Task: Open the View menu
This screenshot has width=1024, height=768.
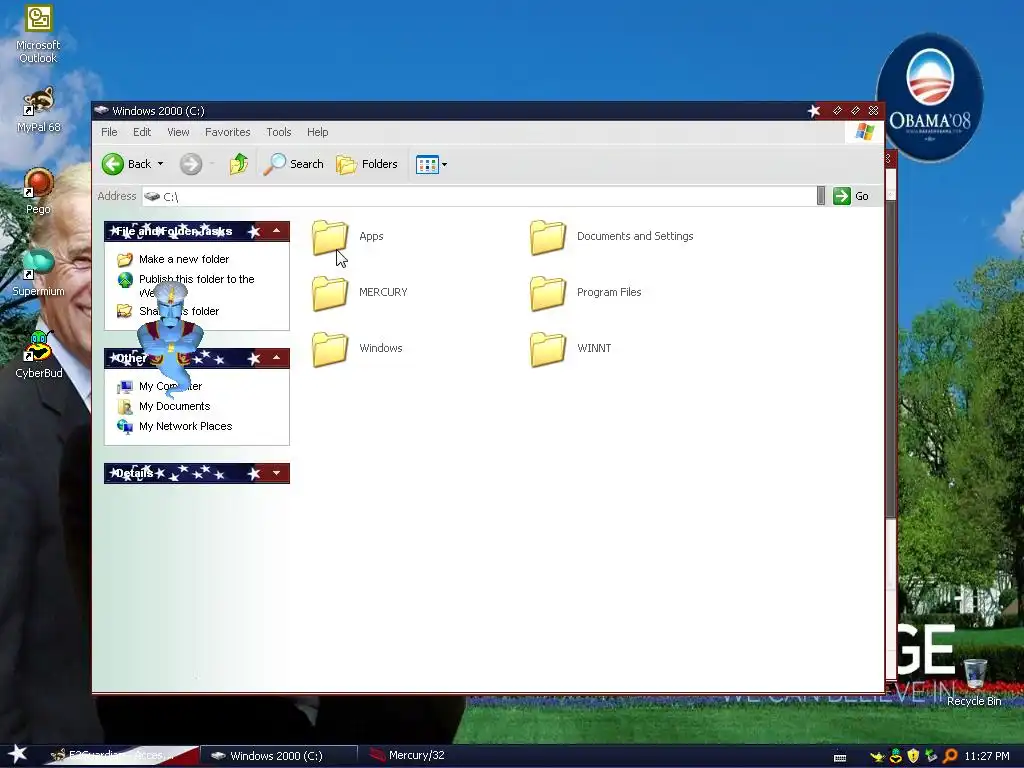Action: [x=178, y=132]
